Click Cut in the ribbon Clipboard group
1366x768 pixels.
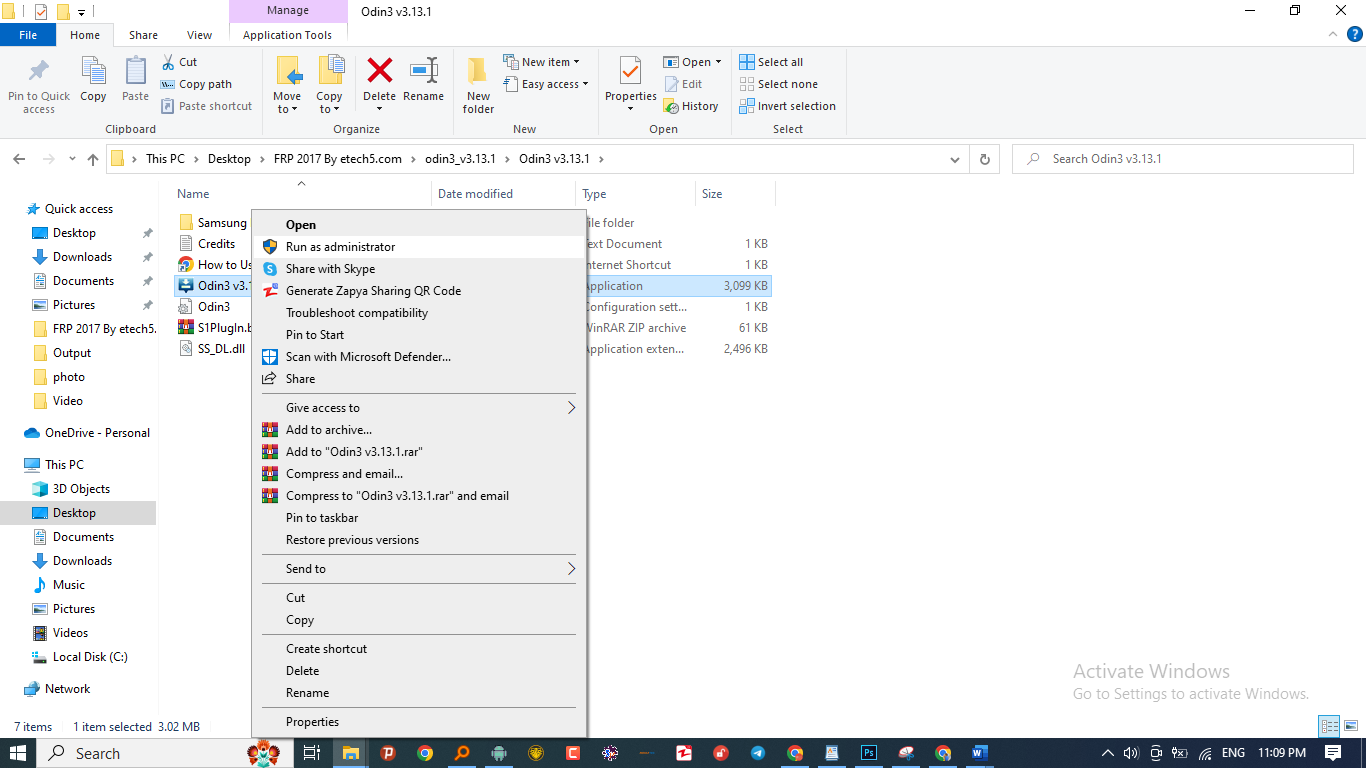[x=180, y=62]
